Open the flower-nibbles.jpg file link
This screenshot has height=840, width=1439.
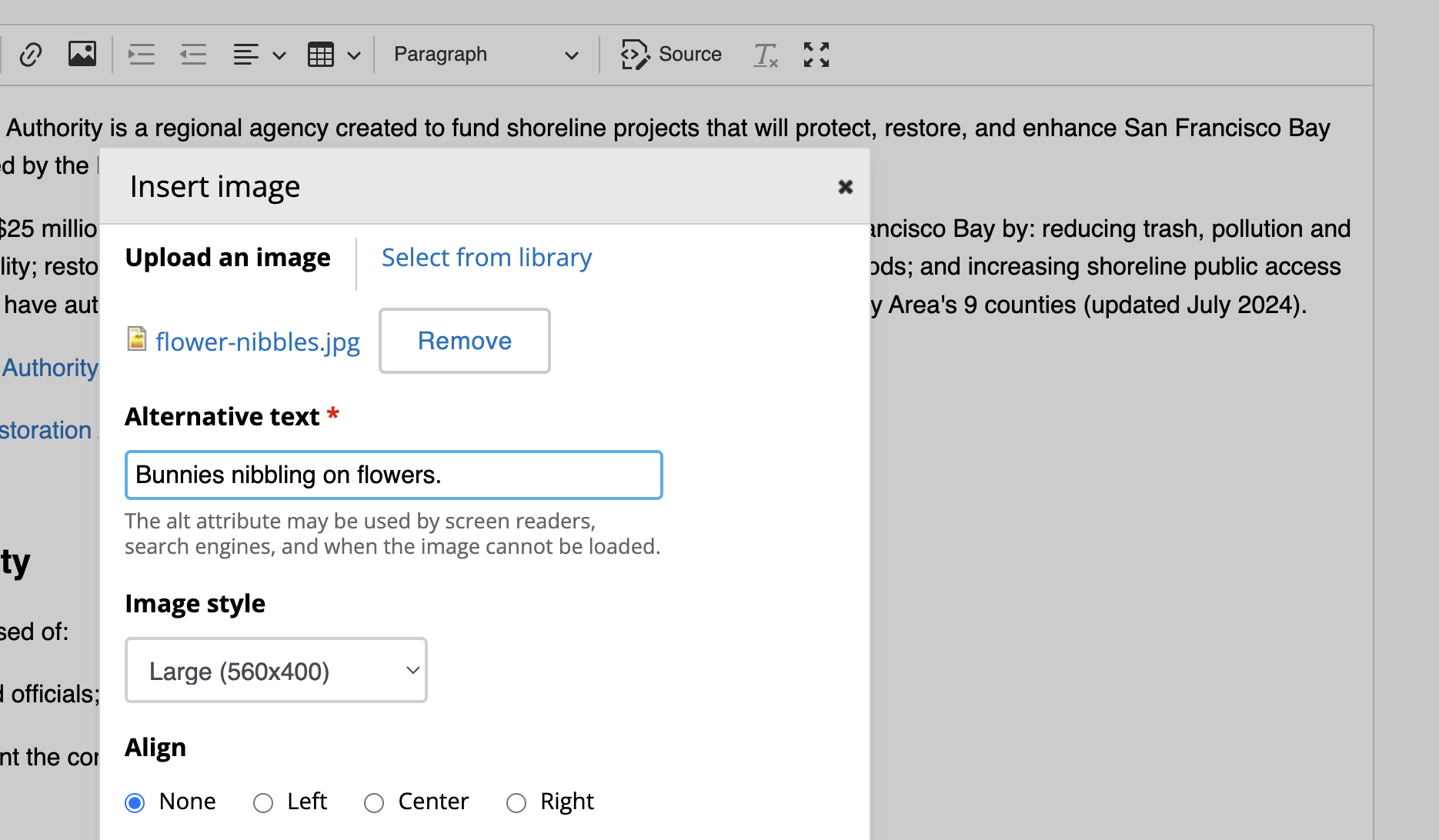click(258, 342)
